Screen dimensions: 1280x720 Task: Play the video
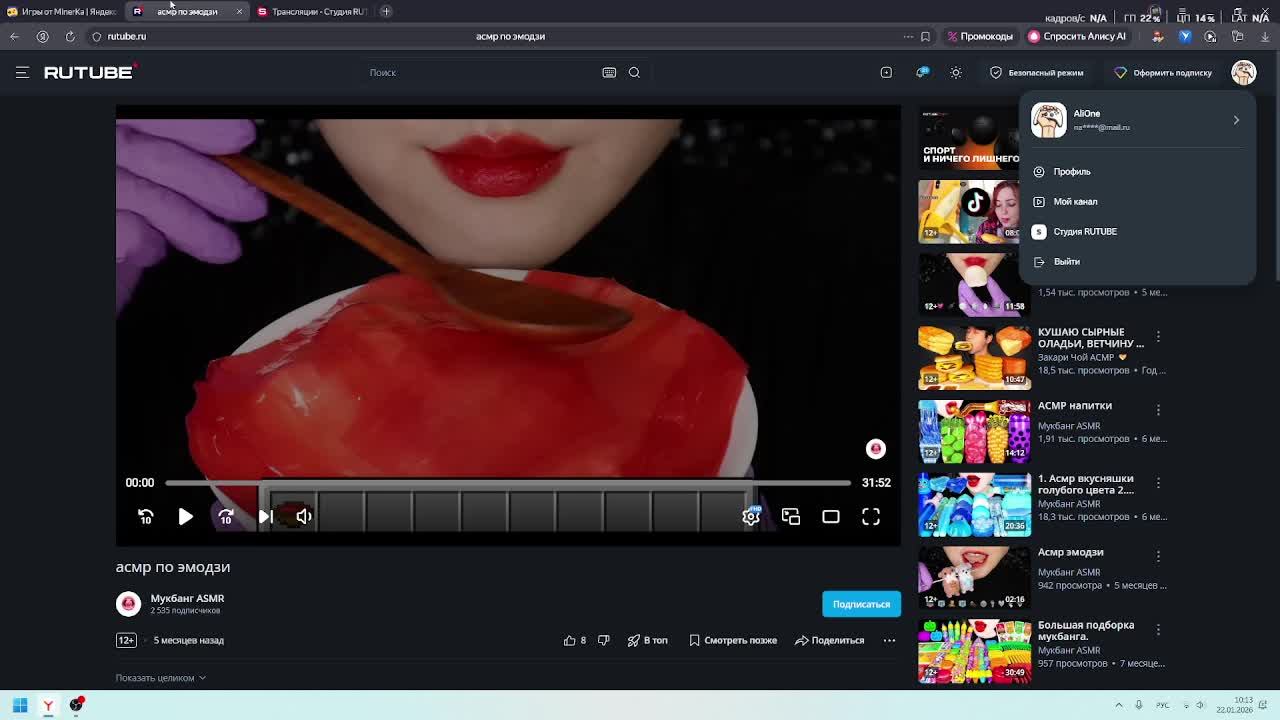point(185,516)
